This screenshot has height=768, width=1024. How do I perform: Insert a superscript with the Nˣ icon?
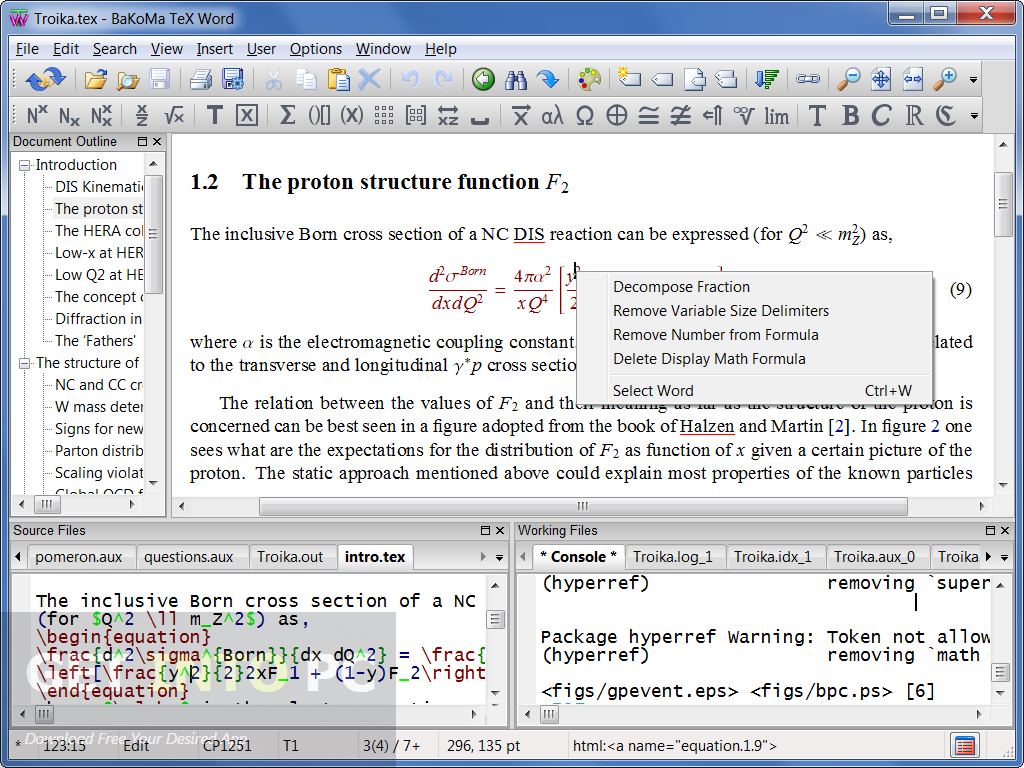click(37, 116)
